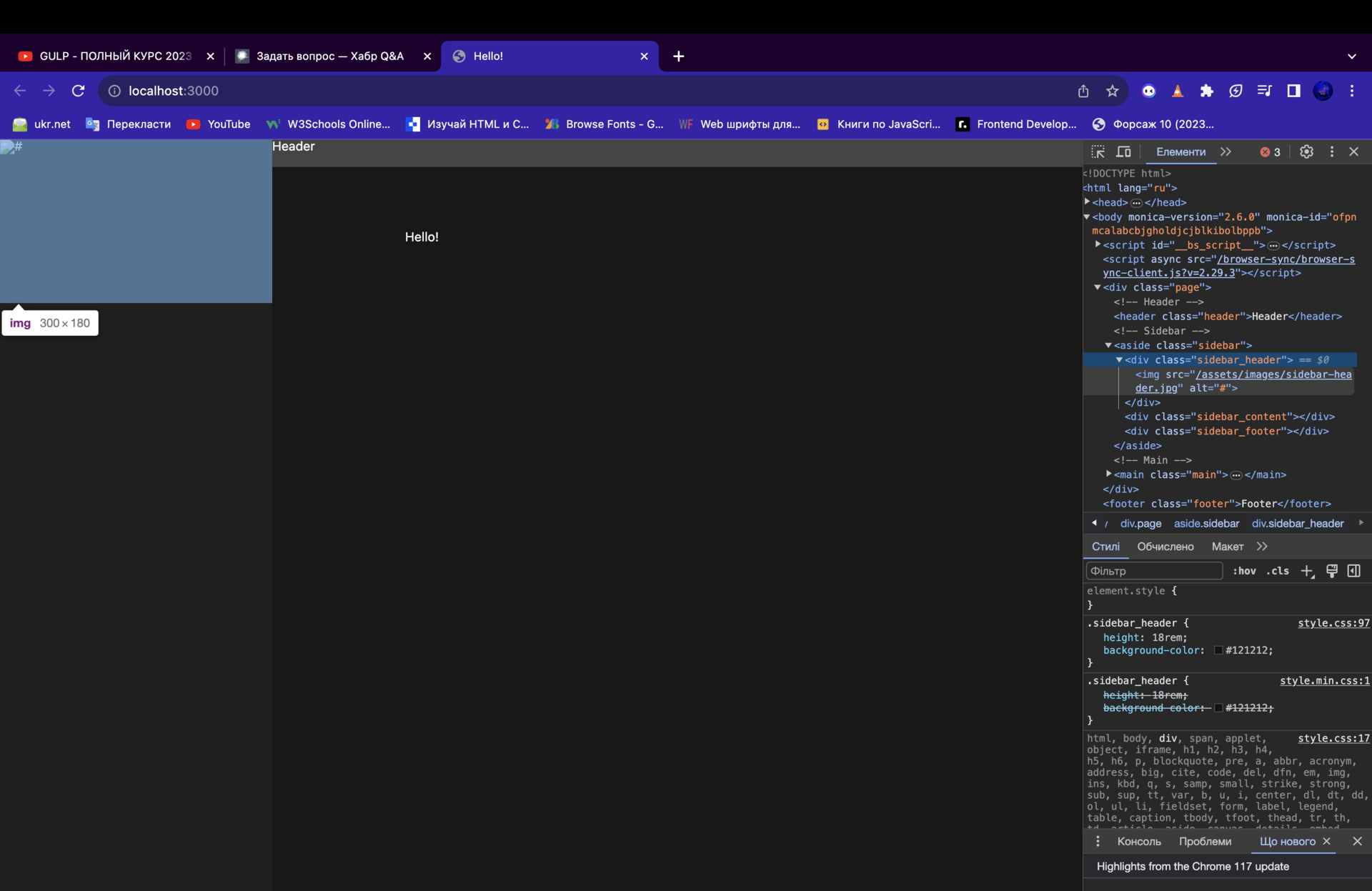Image resolution: width=1372 pixels, height=891 pixels.
Task: Select the sidebar_content div row
Action: click(x=1220, y=417)
